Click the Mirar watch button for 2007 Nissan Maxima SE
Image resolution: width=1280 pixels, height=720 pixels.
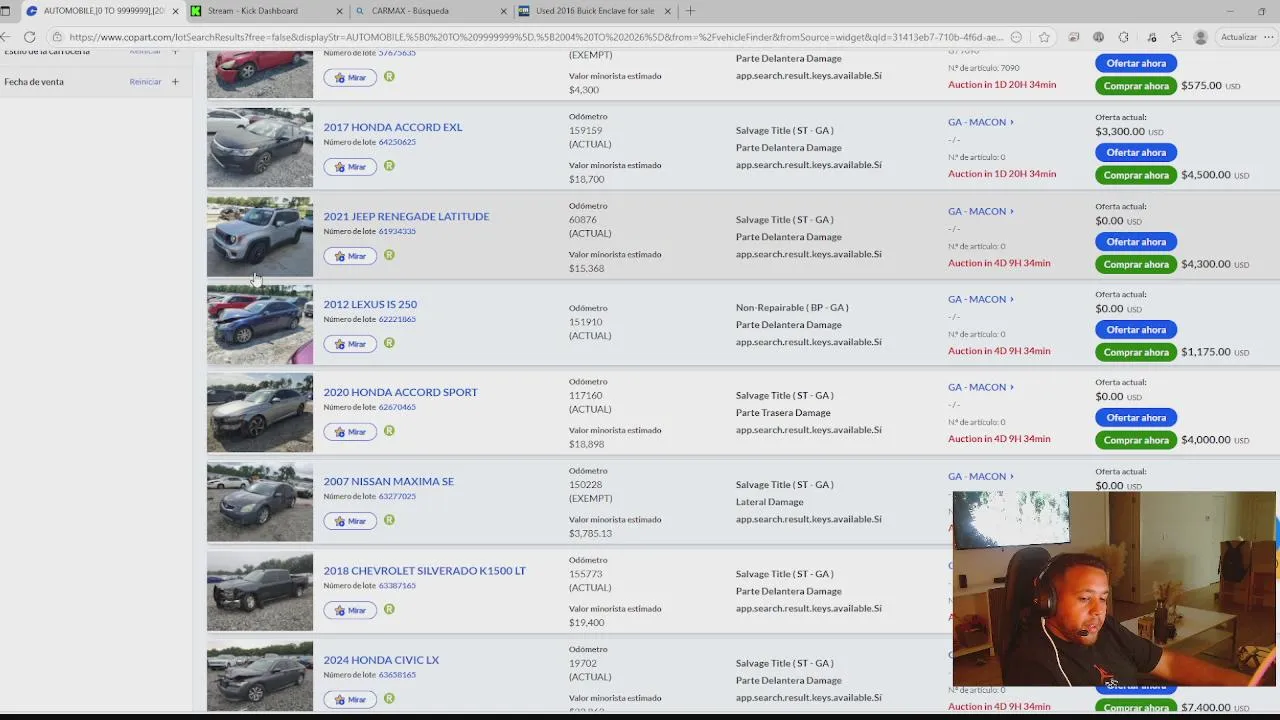pyautogui.click(x=350, y=521)
